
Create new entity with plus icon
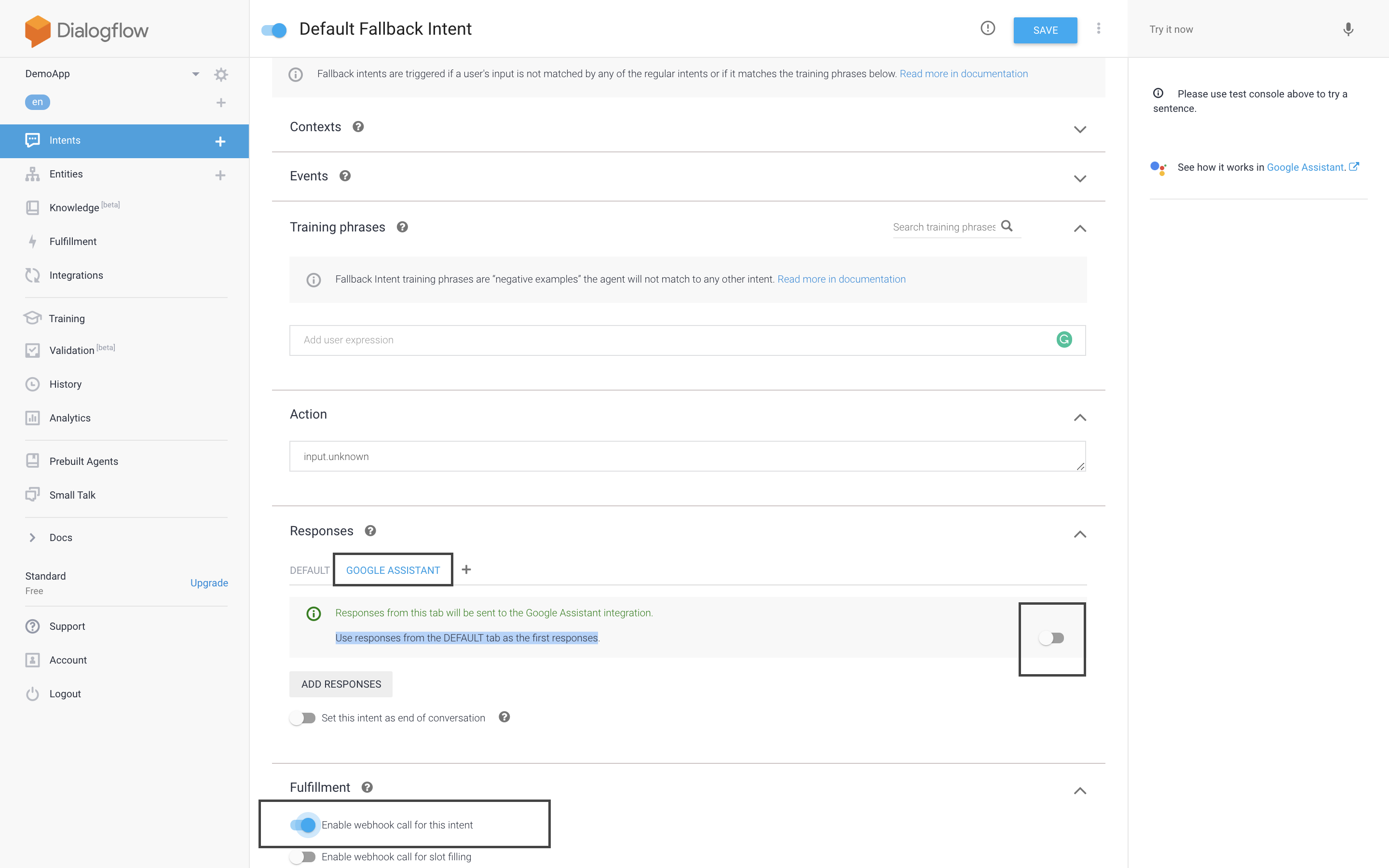click(220, 175)
